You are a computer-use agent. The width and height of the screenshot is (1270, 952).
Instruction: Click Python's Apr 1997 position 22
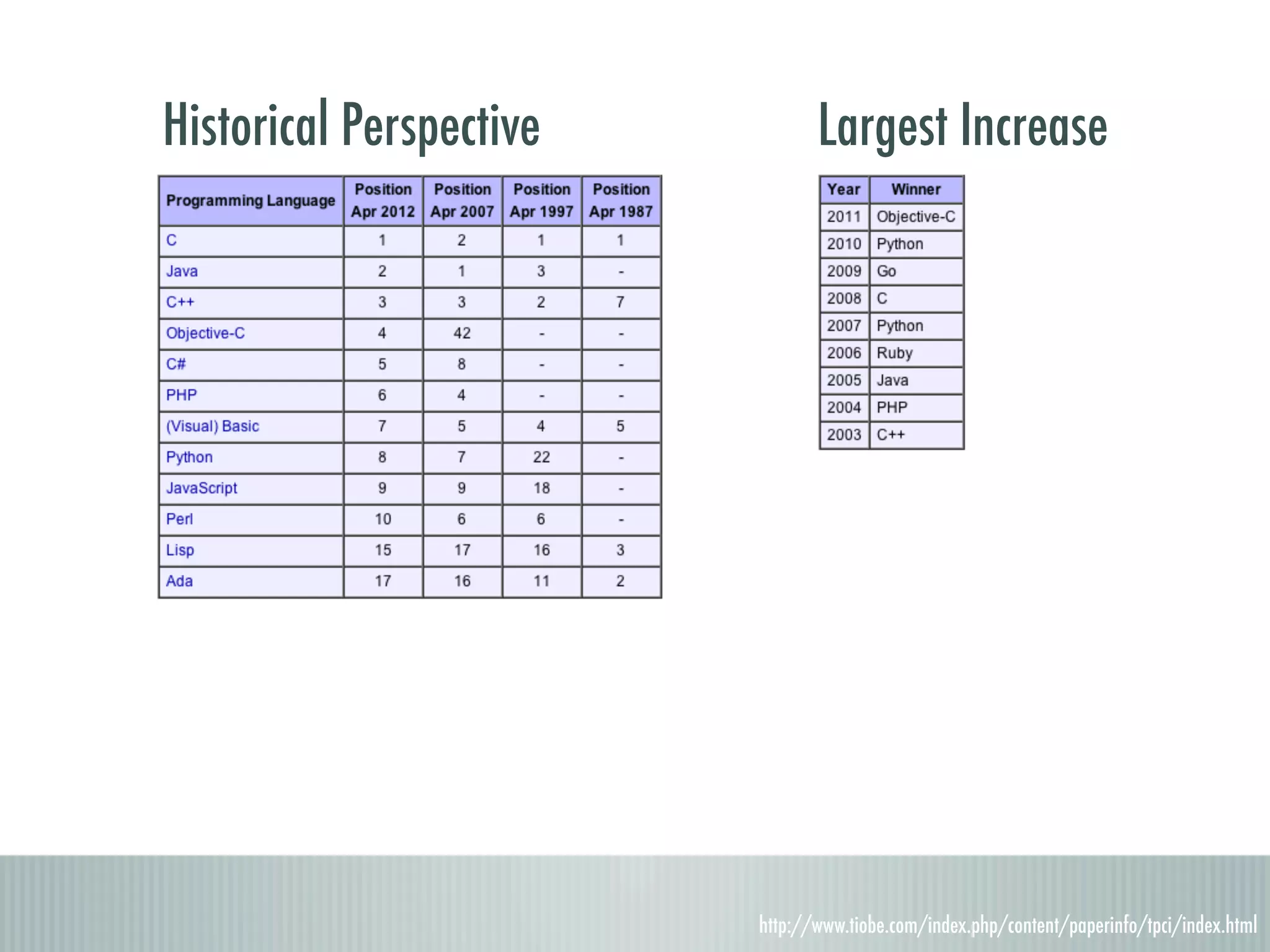coord(542,458)
